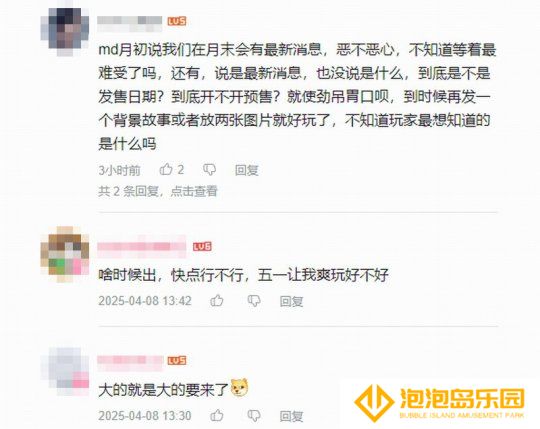Image resolution: width=540 pixels, height=429 pixels.
Task: Click third commenter's LV5 badge
Action: click(x=177, y=360)
